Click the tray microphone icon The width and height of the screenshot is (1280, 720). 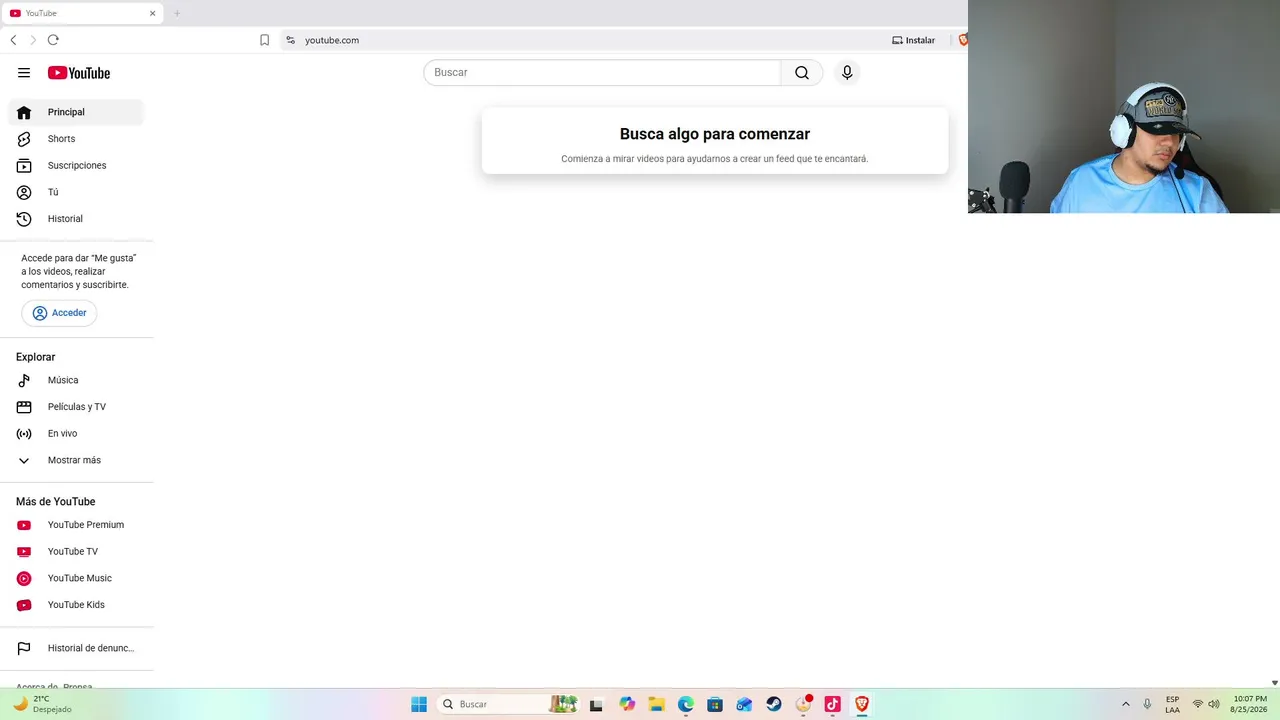[1147, 704]
